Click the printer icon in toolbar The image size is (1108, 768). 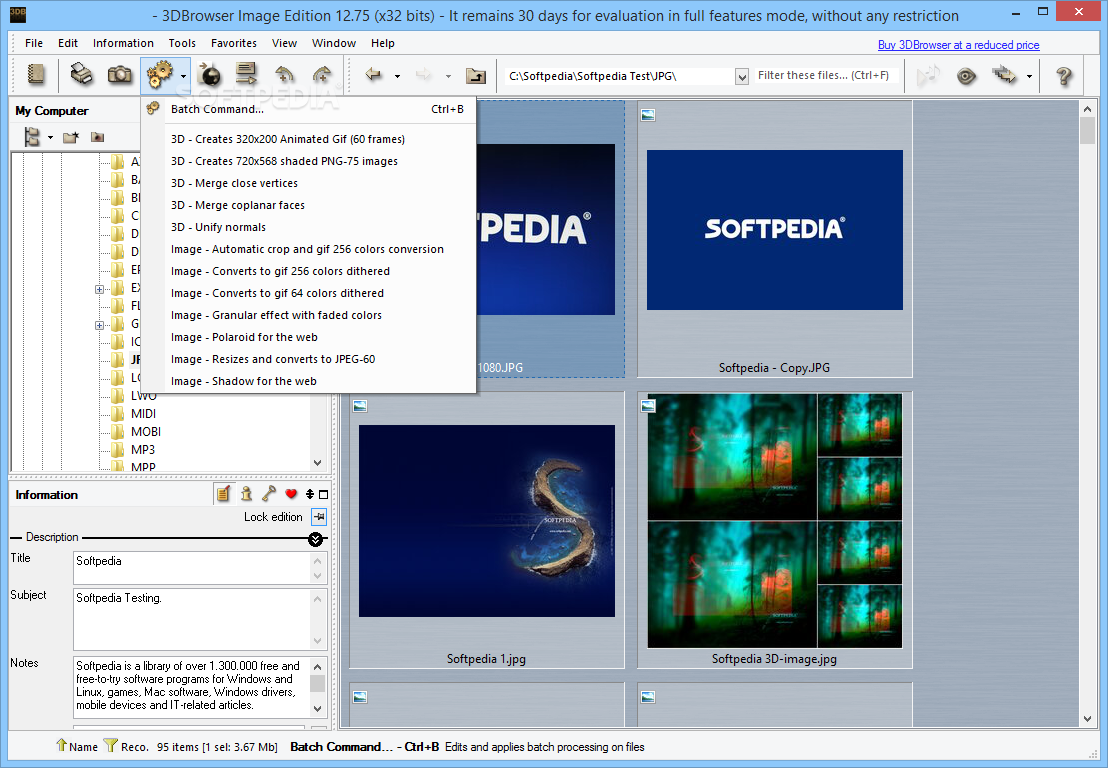(81, 75)
